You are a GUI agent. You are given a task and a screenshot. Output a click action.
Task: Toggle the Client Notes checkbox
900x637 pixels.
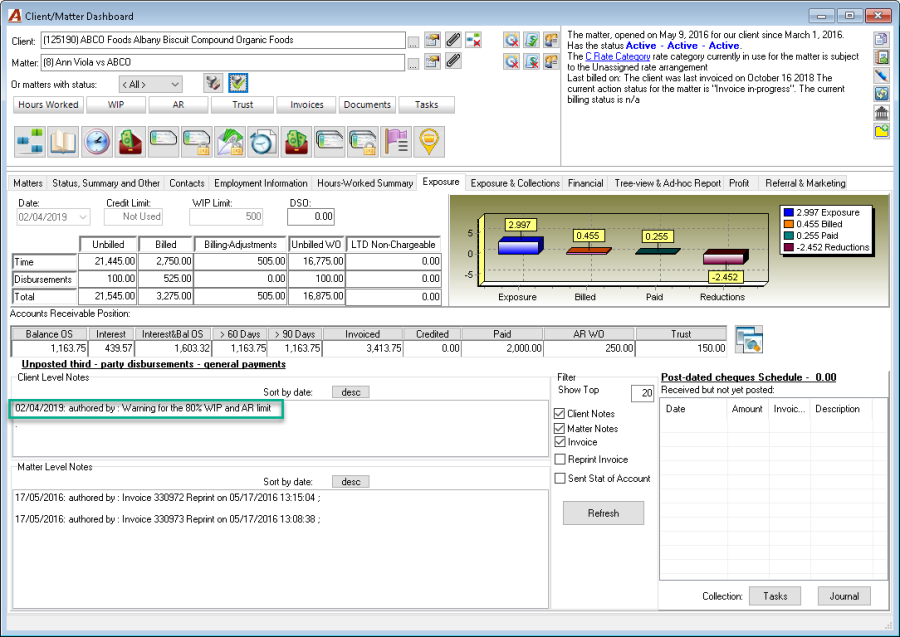pos(560,413)
